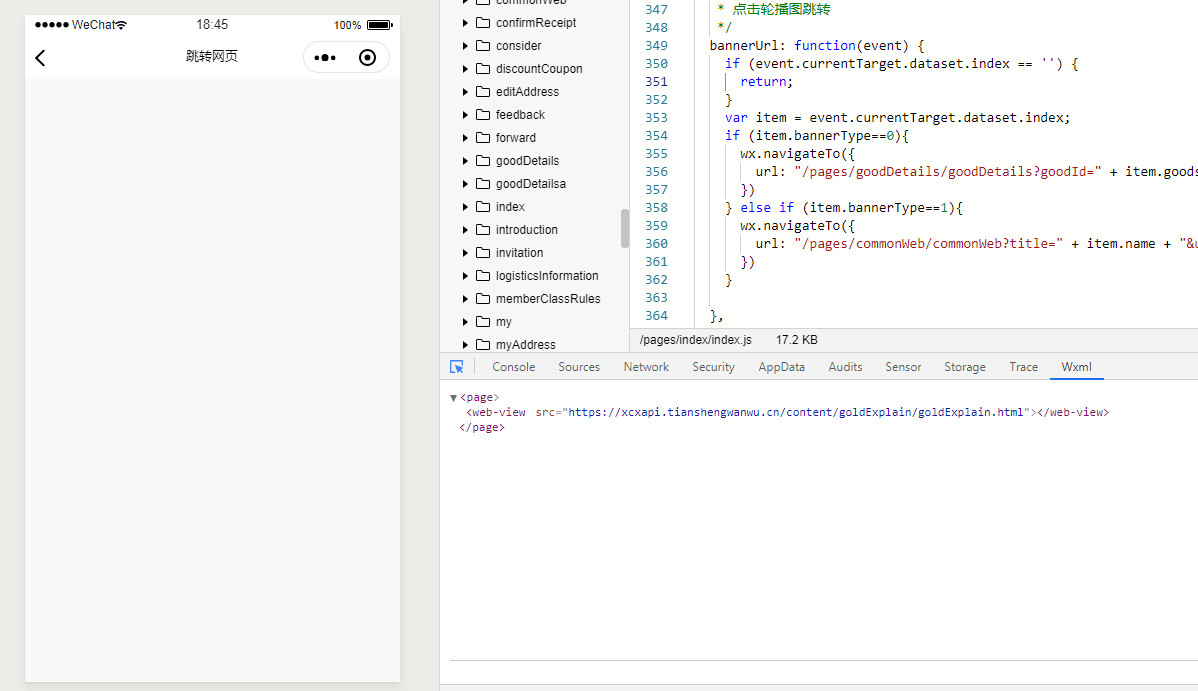Click the WeChat signal indicator in status bar

pyautogui.click(x=81, y=25)
